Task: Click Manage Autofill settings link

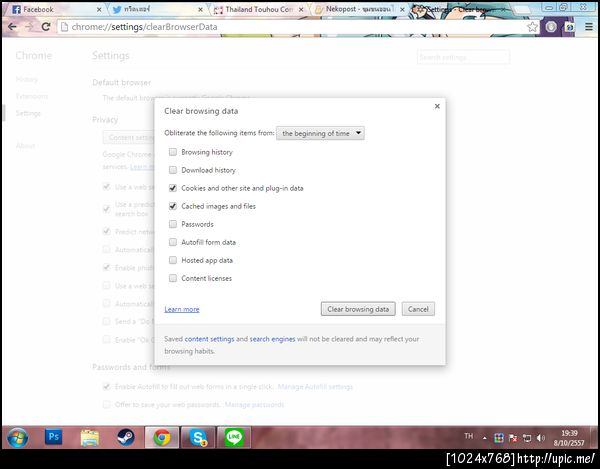Action: (x=315, y=387)
